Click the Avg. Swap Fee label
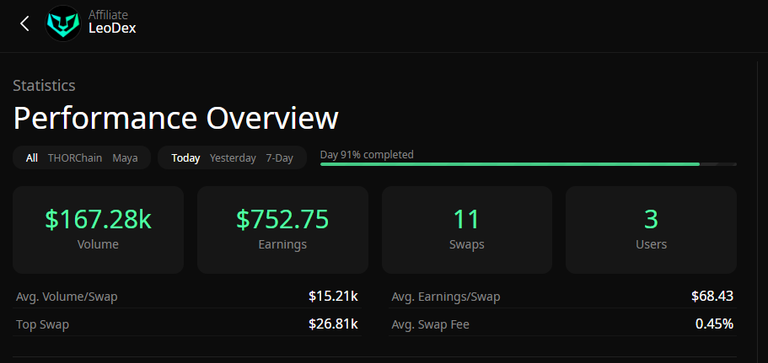This screenshot has height=363, width=768. click(x=430, y=325)
